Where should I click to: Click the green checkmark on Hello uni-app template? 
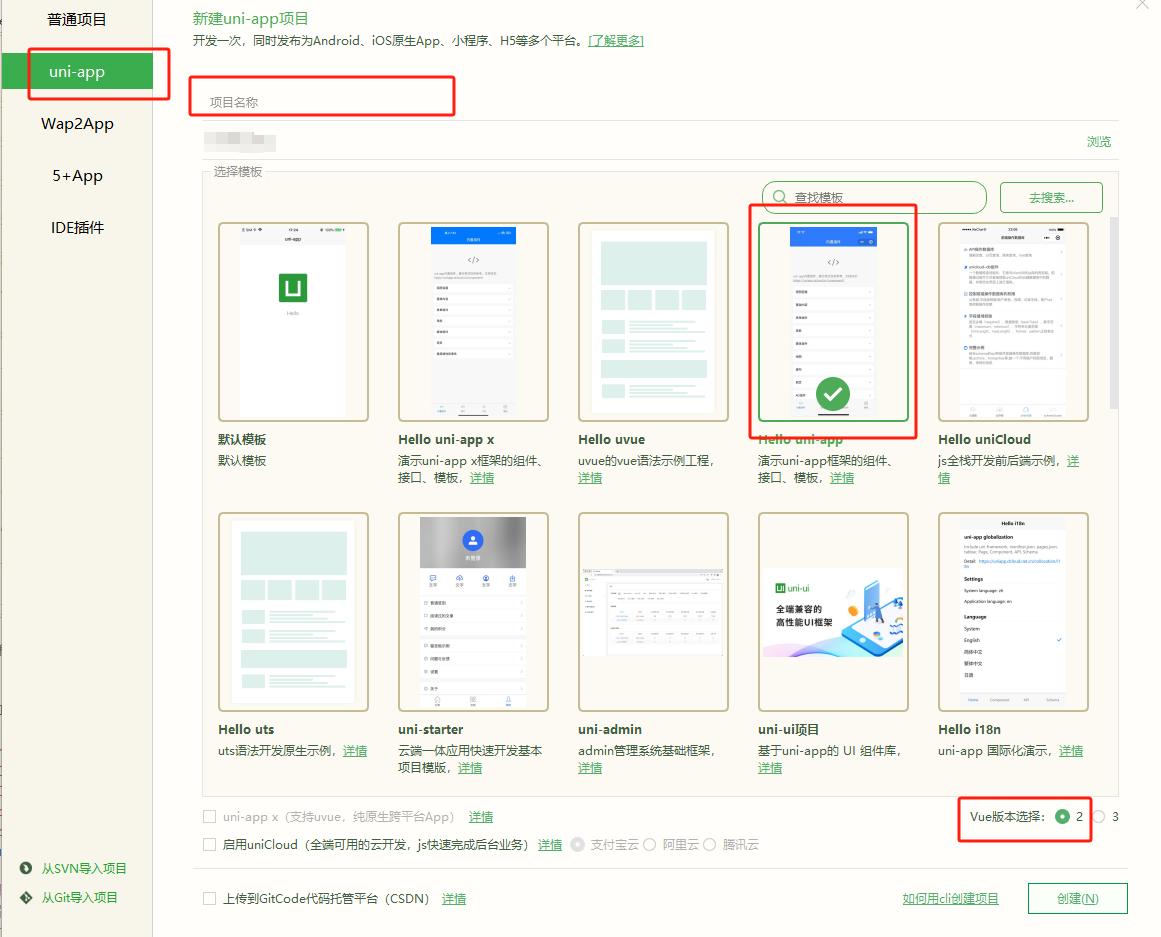(x=833, y=394)
